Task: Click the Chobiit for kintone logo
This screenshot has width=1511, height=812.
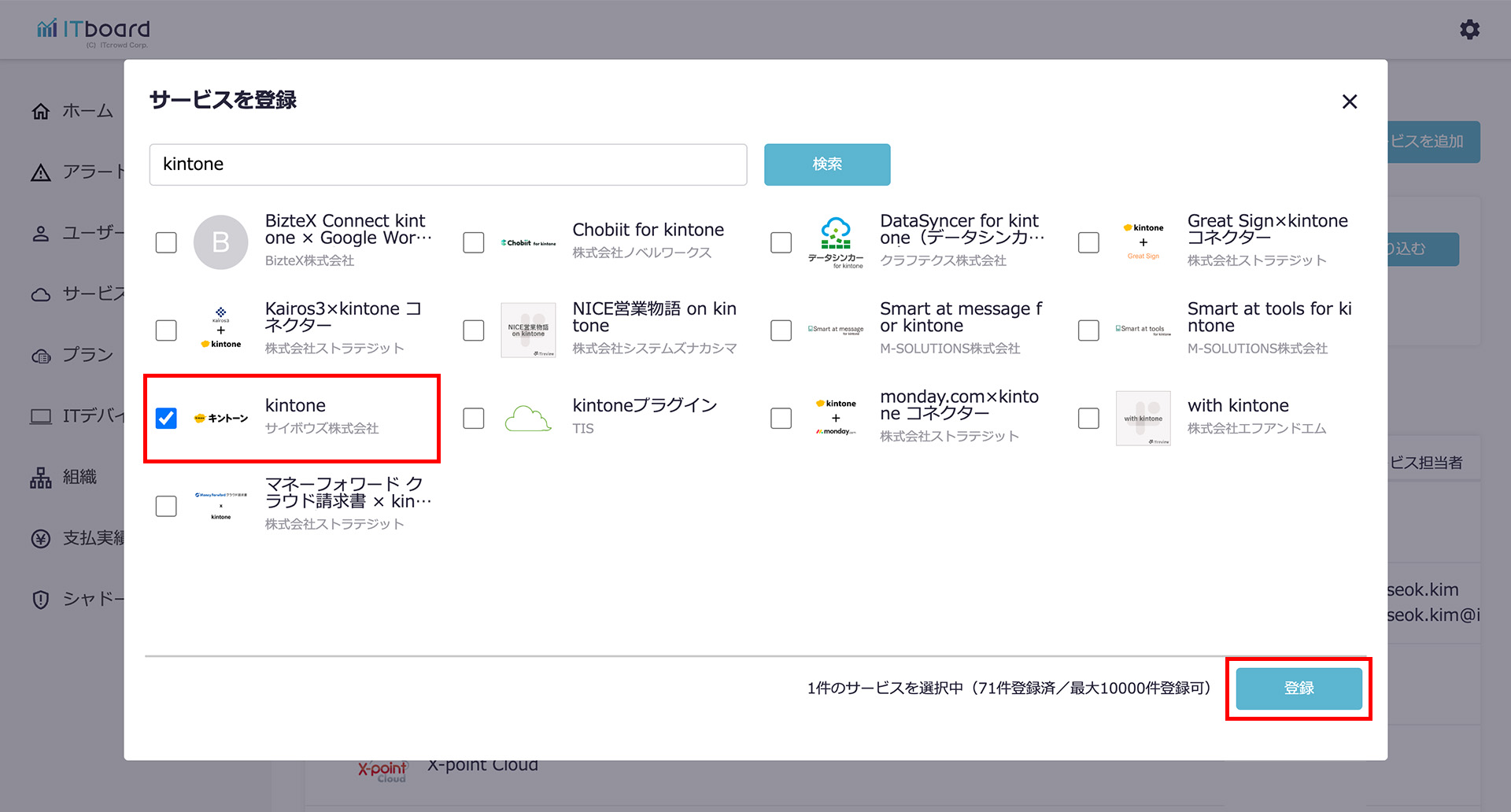Action: coord(528,243)
